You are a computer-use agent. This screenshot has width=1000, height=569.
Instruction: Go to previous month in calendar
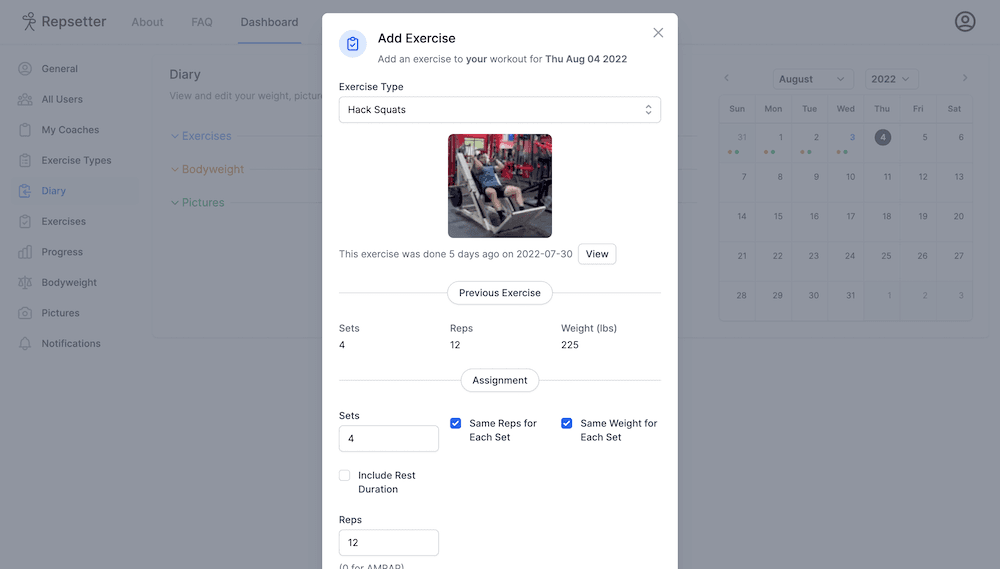tap(726, 78)
